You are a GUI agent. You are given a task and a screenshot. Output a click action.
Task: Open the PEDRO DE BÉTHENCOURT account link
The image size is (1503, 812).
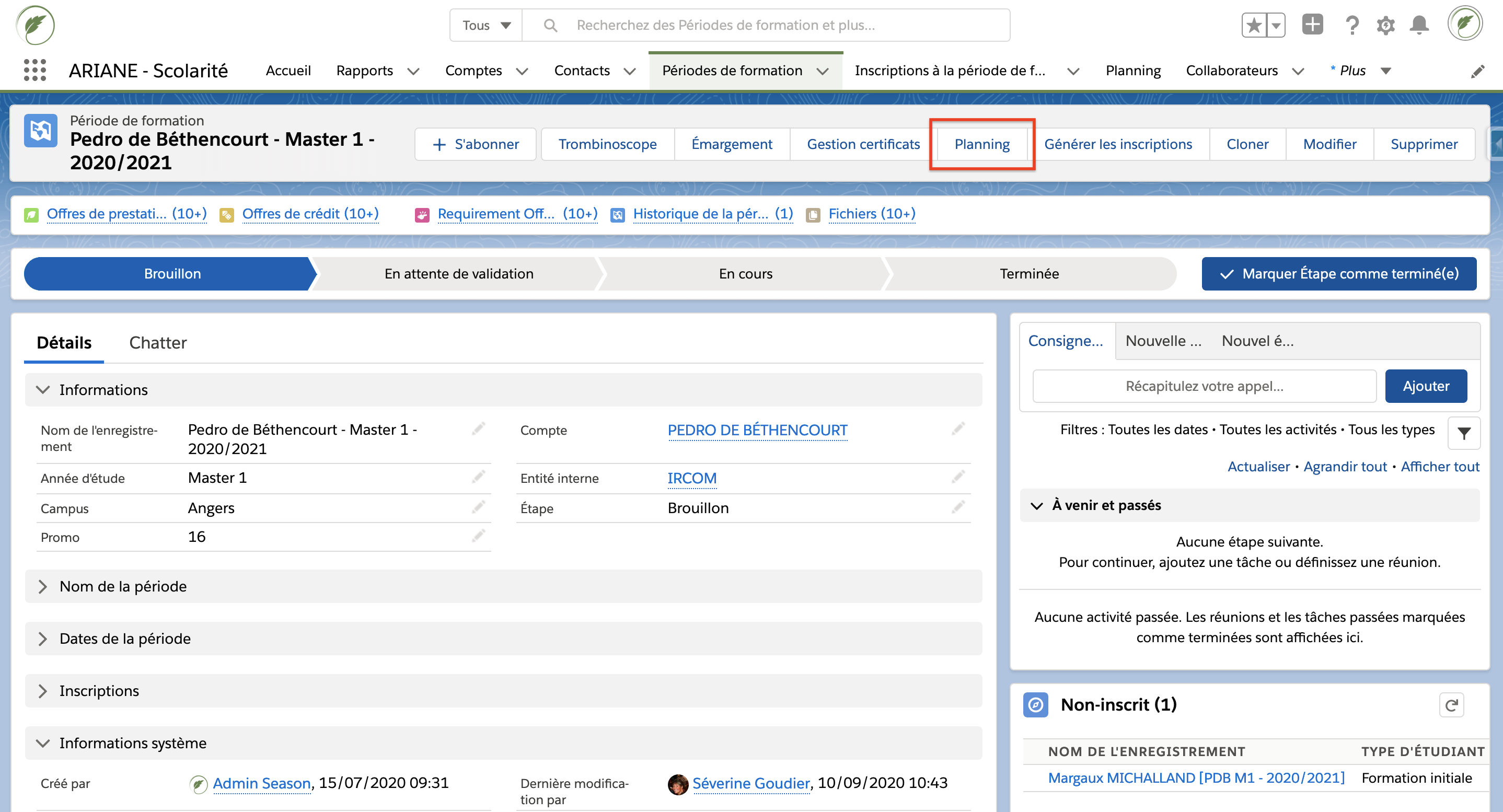757,431
